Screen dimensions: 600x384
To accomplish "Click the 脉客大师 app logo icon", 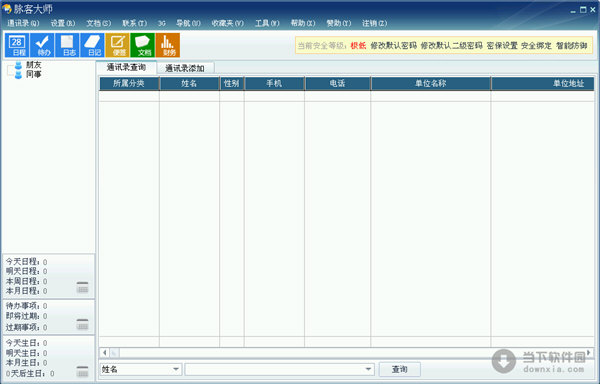I will tap(7, 8).
